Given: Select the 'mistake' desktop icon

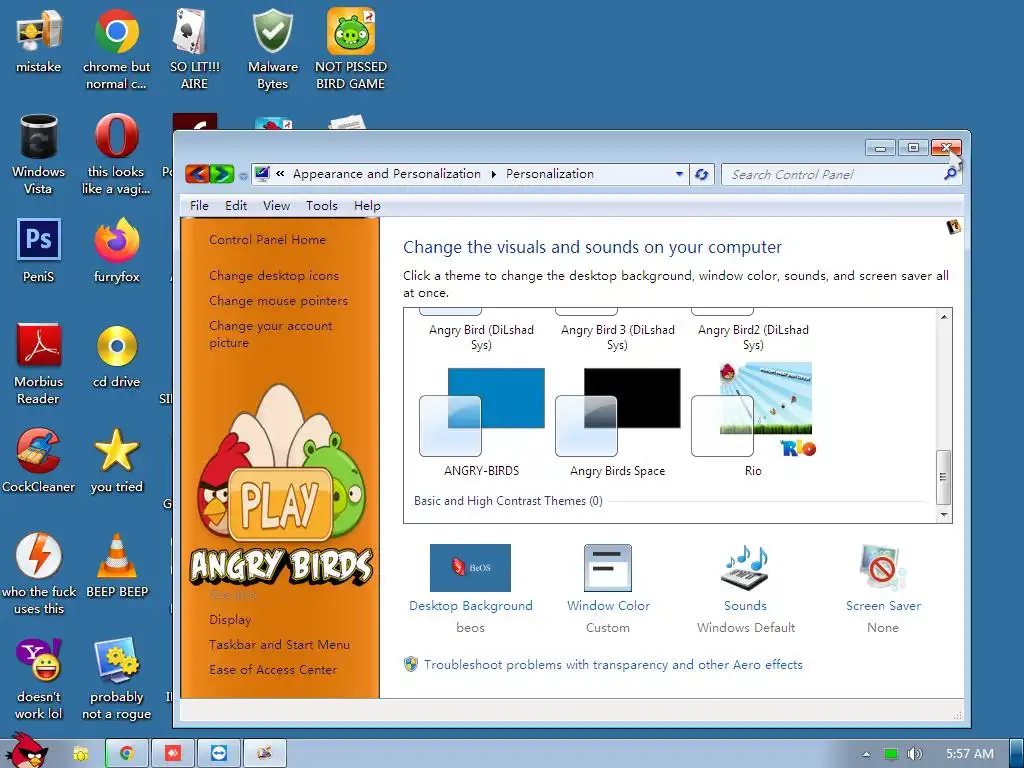Looking at the screenshot, I should (39, 40).
